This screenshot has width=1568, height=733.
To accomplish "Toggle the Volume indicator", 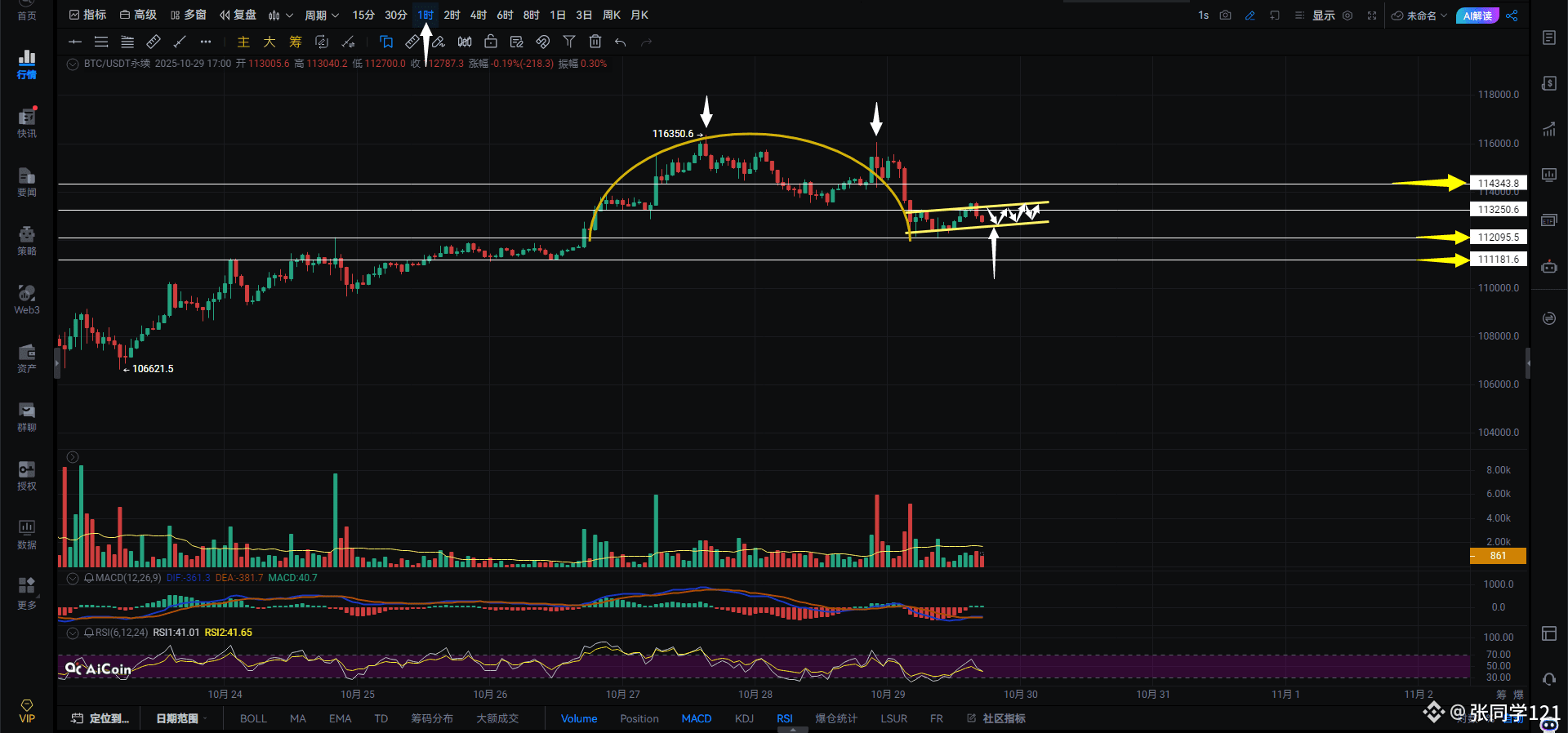I will 579,718.
